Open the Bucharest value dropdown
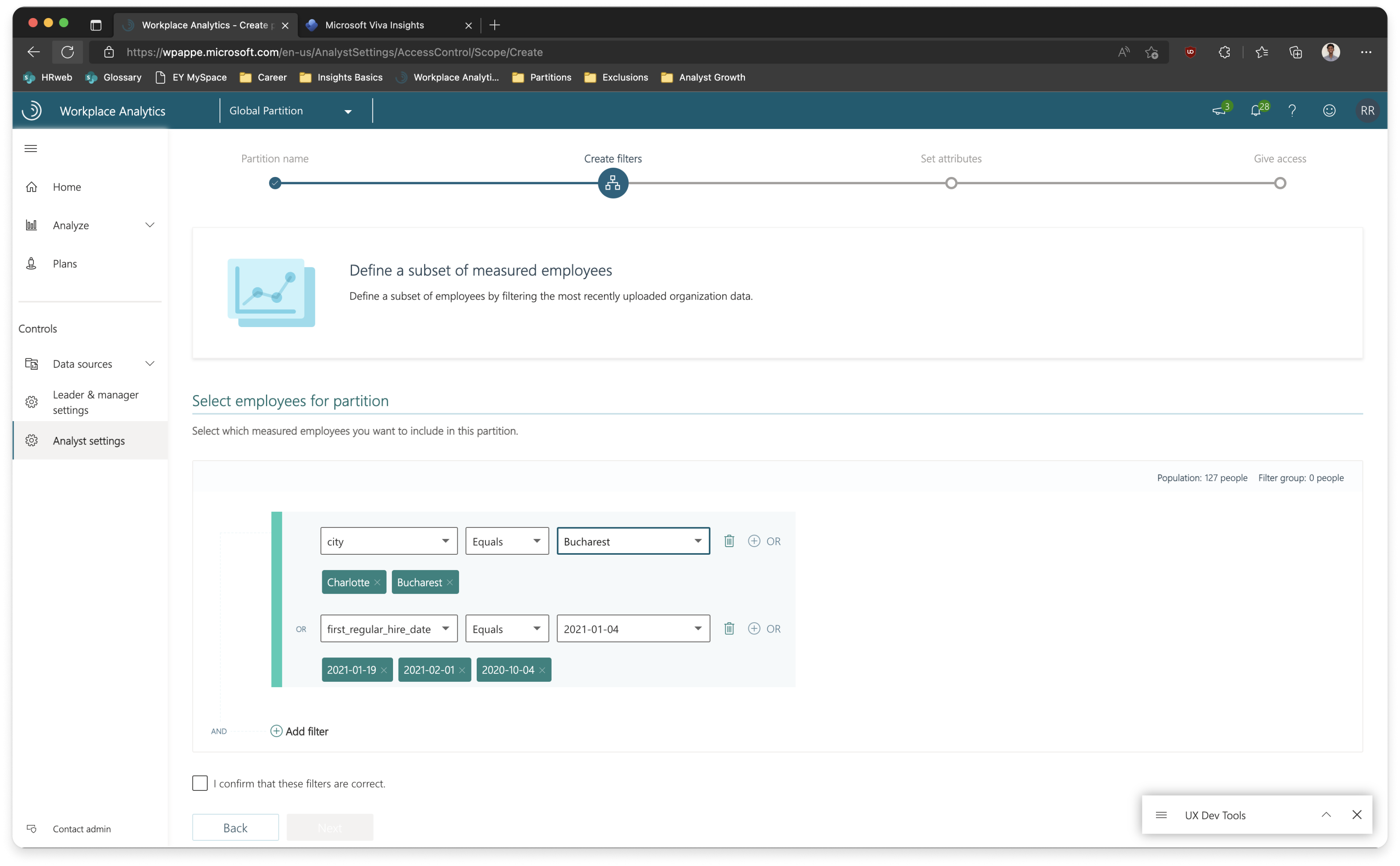The image size is (1400, 866). tap(633, 541)
